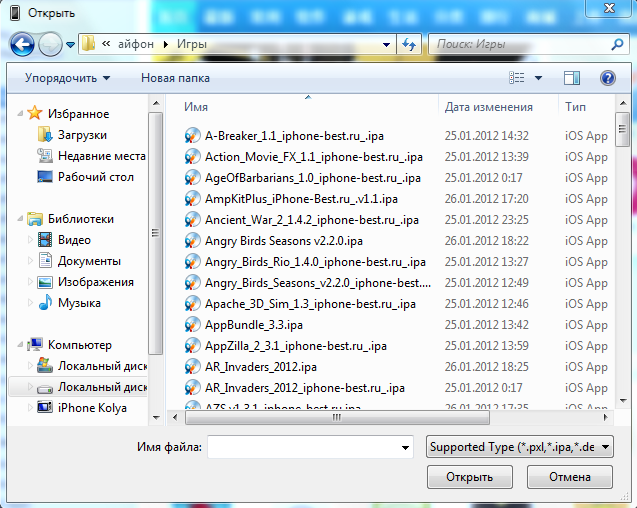This screenshot has width=637, height=508.
Task: Toggle the preview pane icon
Action: point(572,78)
